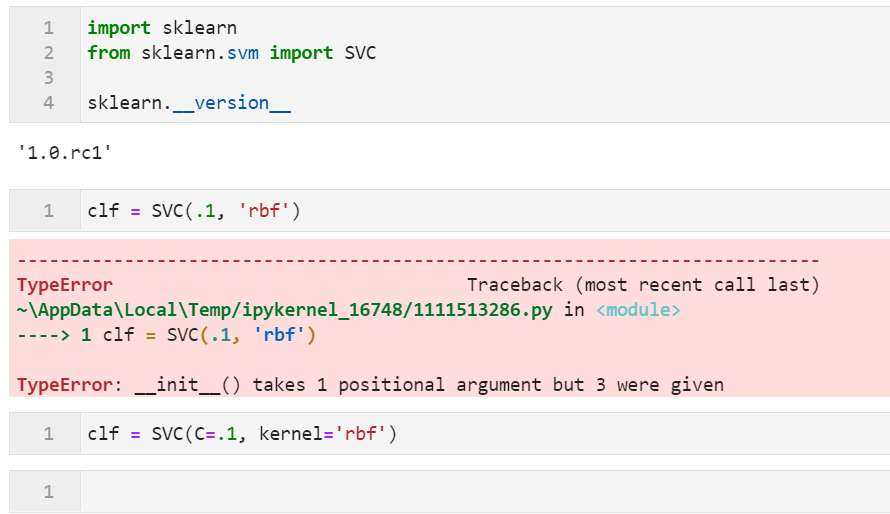Click the ipykernel_16748/1111513286.py file path
890x514 pixels.
coord(284,310)
